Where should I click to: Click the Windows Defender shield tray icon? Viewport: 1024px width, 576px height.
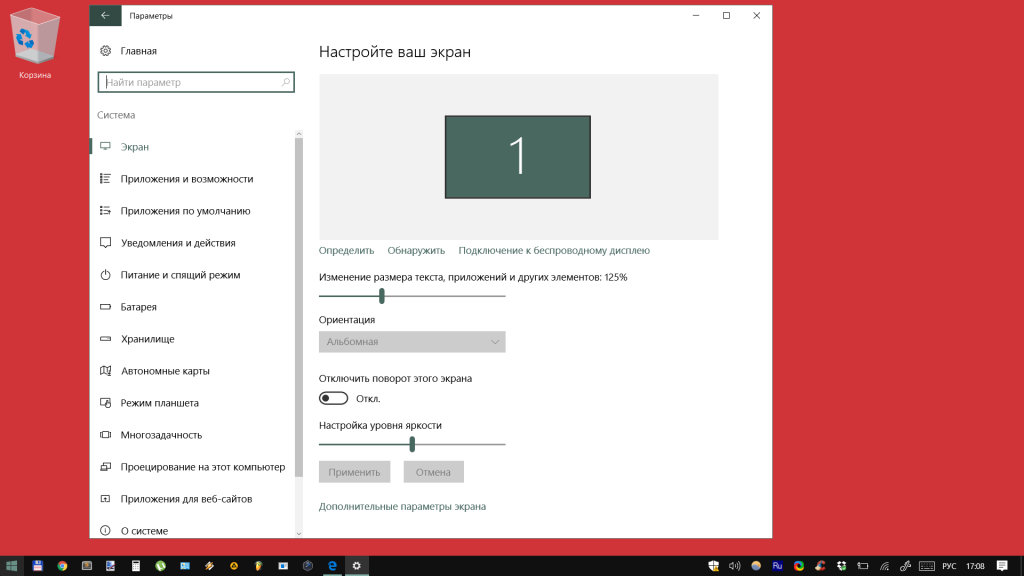(714, 566)
